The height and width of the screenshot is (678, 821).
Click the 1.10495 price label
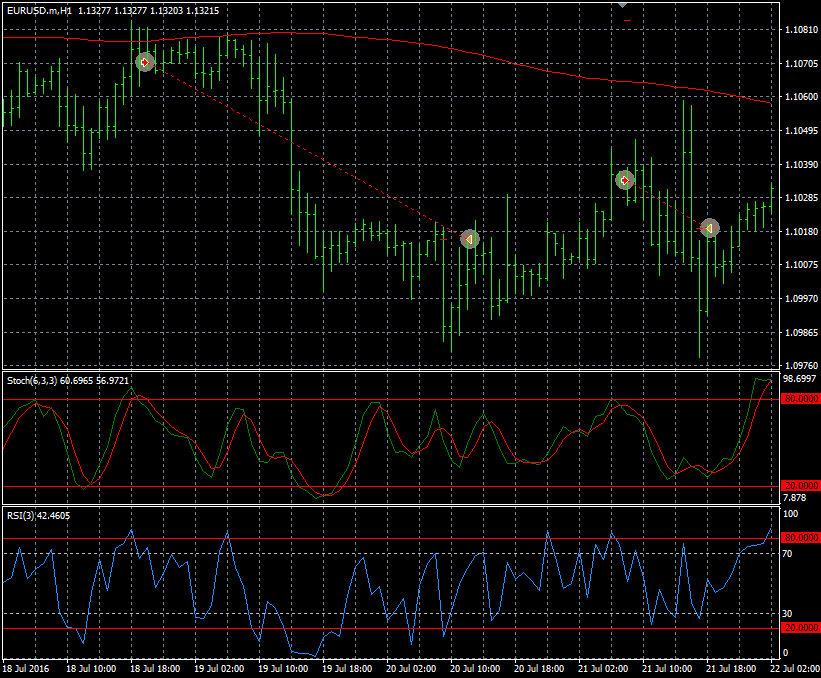801,131
